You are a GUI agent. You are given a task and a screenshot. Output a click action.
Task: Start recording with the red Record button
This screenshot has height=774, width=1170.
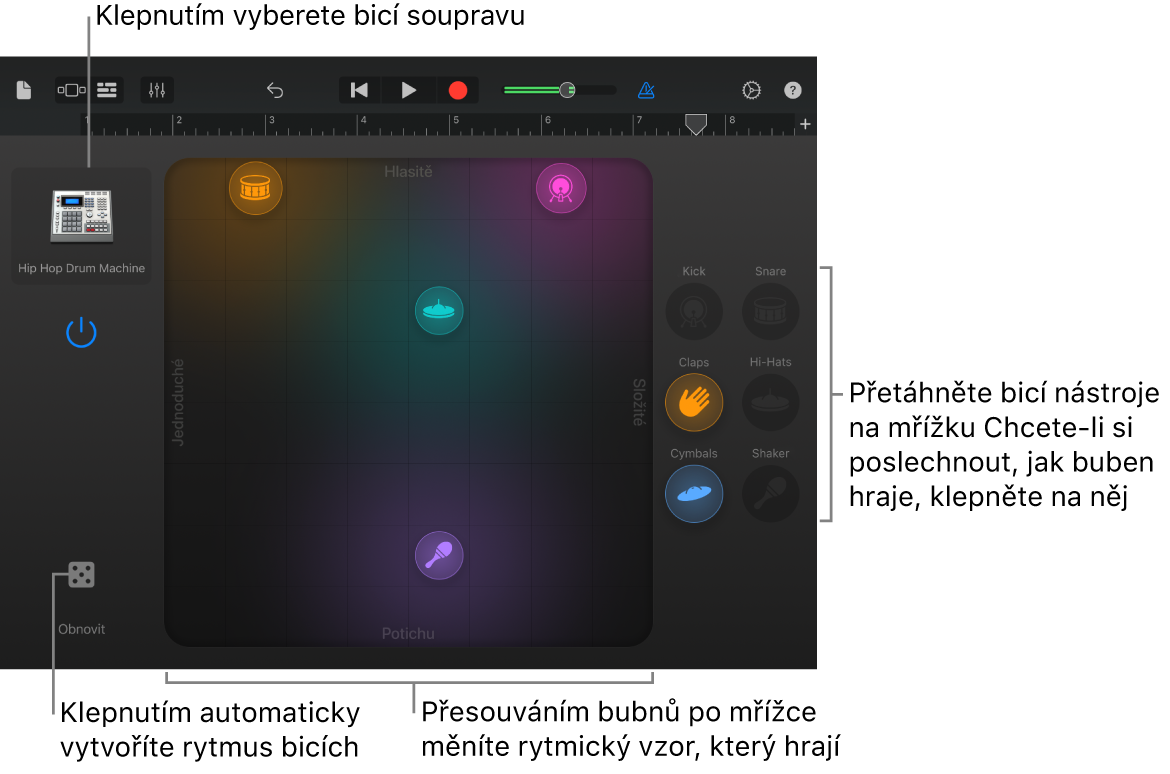tap(457, 90)
